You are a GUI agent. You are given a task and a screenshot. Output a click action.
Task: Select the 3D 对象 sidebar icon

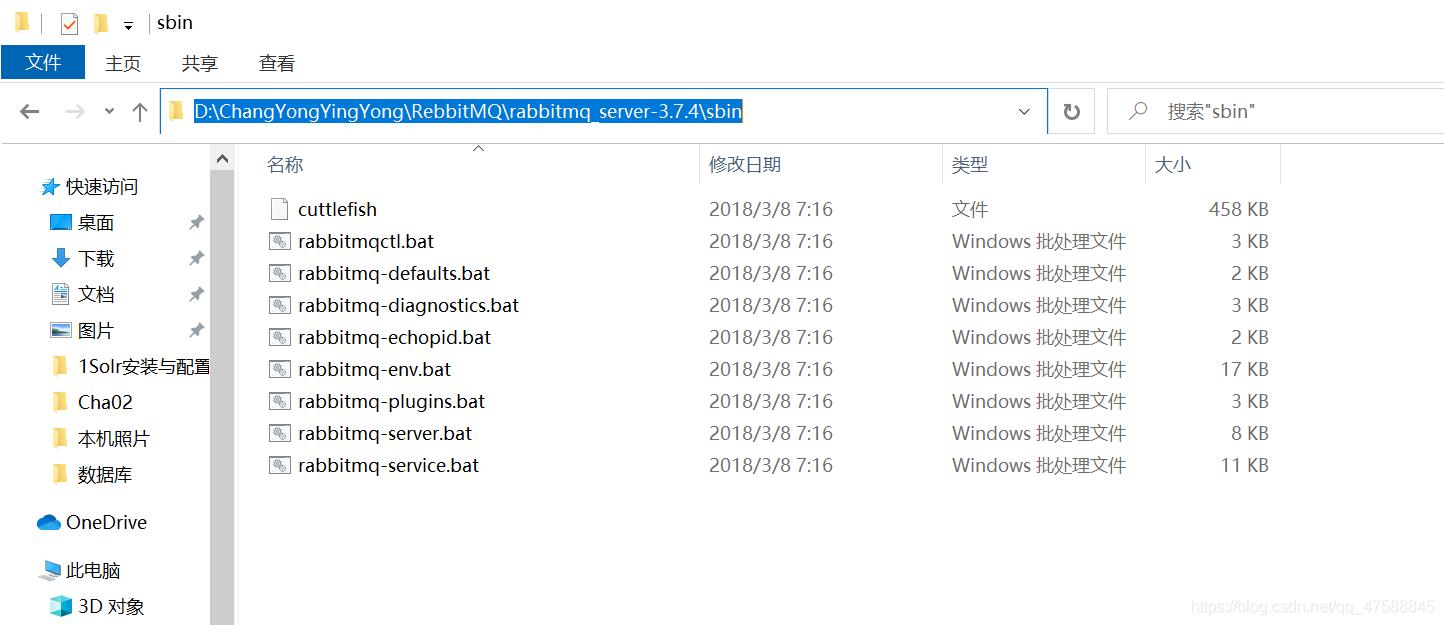point(58,605)
